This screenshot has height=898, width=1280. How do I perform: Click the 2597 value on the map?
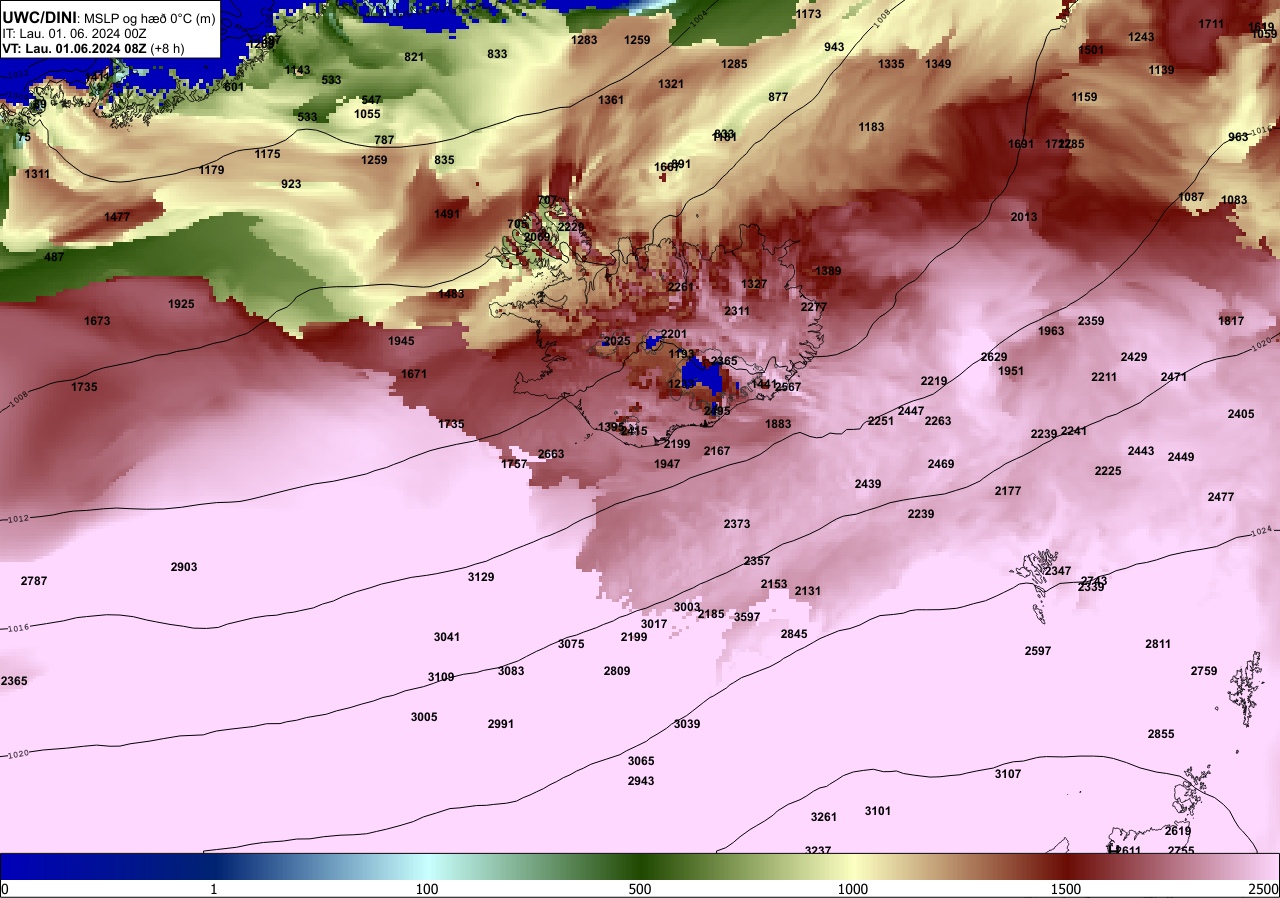click(1038, 651)
